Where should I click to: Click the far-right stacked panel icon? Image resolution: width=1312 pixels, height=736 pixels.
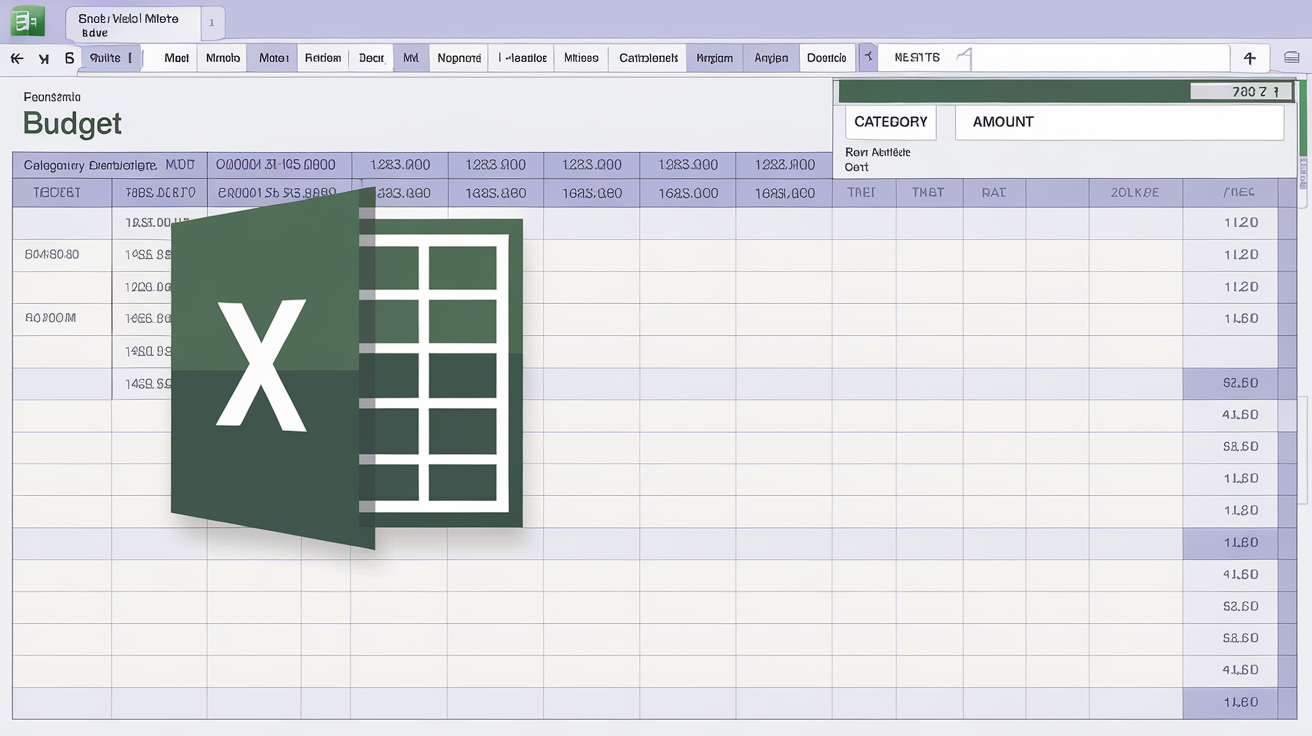(x=1291, y=58)
